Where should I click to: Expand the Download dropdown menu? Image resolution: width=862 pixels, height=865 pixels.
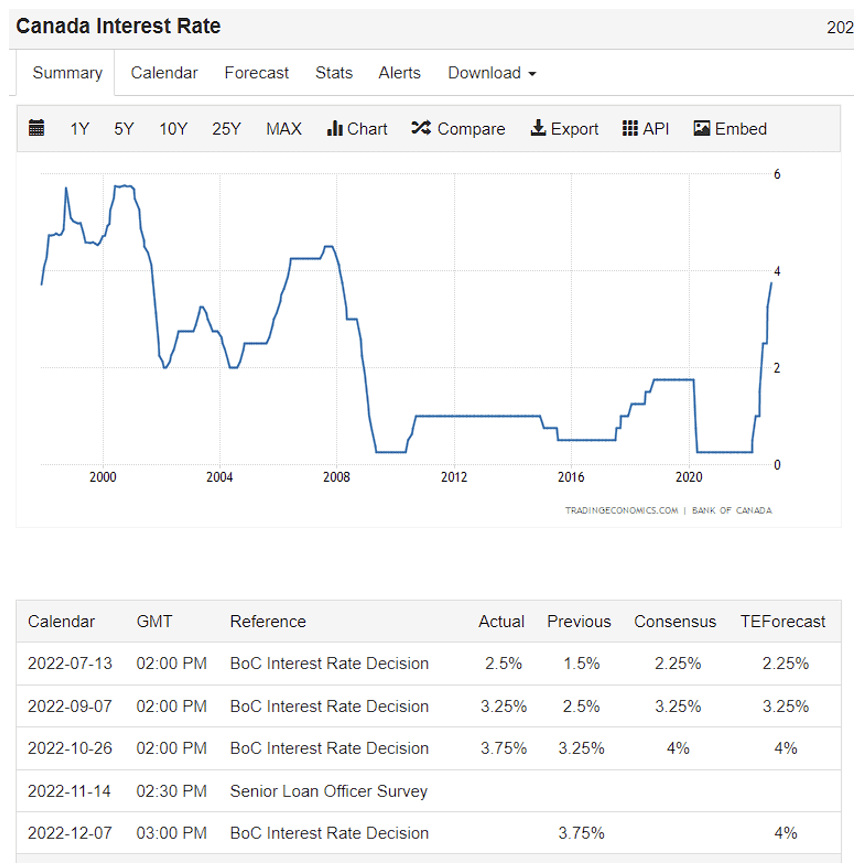click(492, 73)
